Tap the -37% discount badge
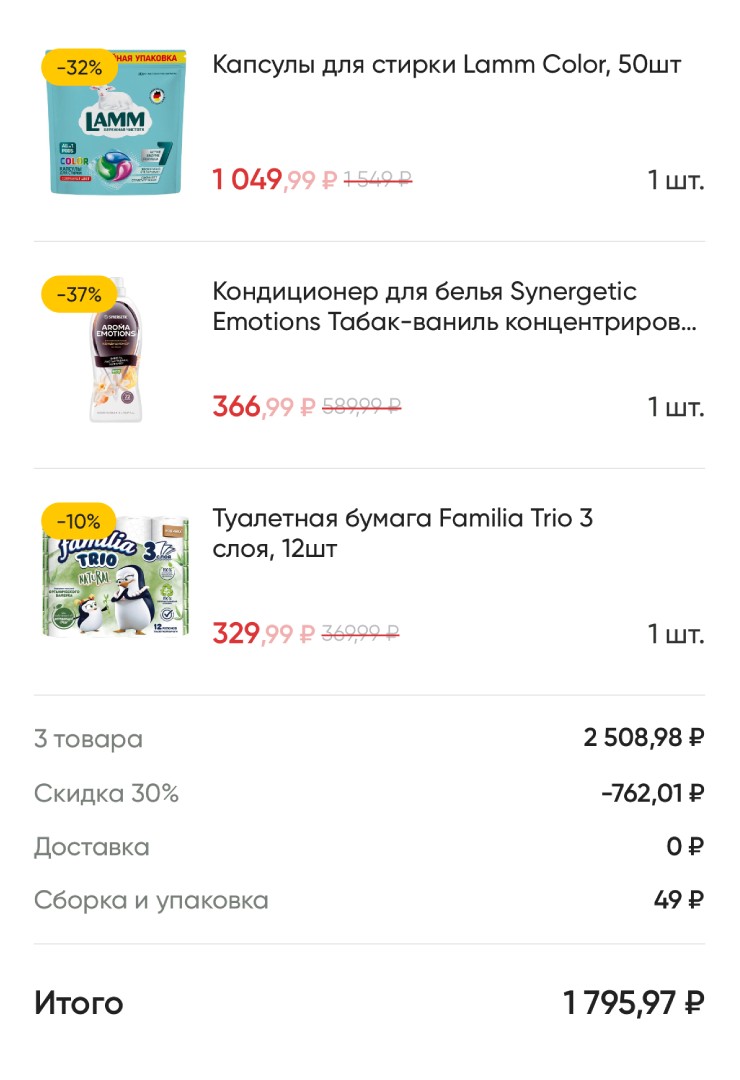Viewport: 740px width, 1080px height. [79, 295]
